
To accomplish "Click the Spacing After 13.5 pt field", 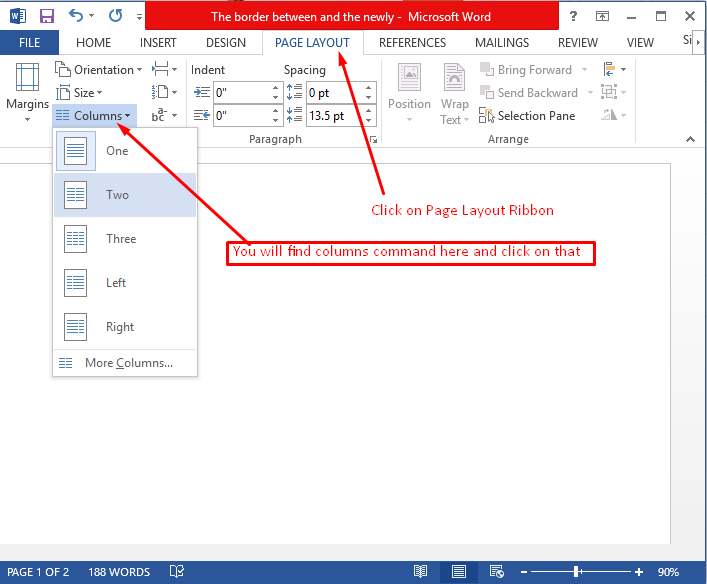I will pos(335,116).
